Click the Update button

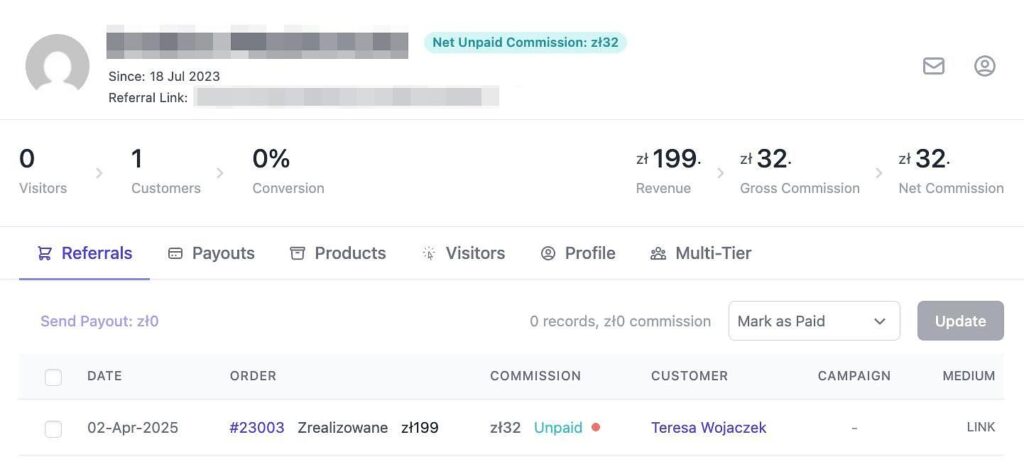pos(960,321)
